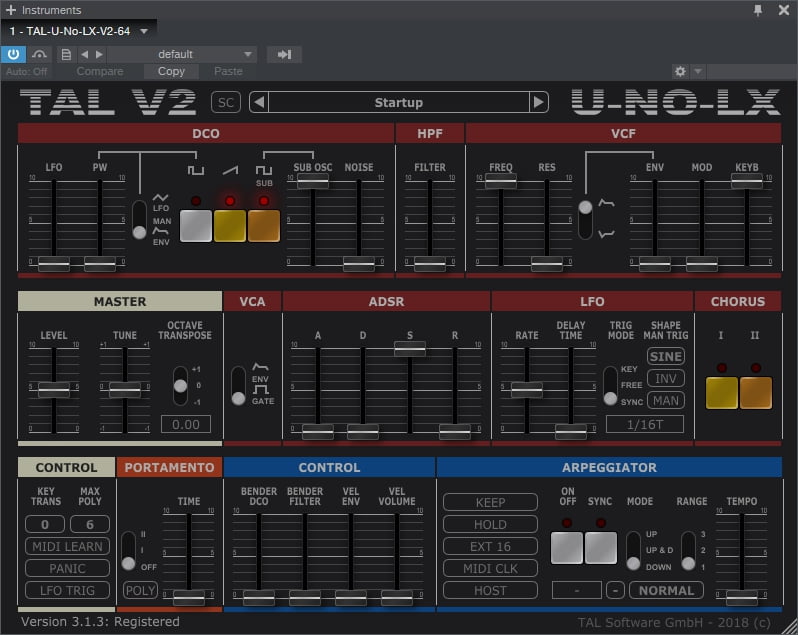Switch the DCO PWM LFO/MAN/ENV selector

click(139, 220)
